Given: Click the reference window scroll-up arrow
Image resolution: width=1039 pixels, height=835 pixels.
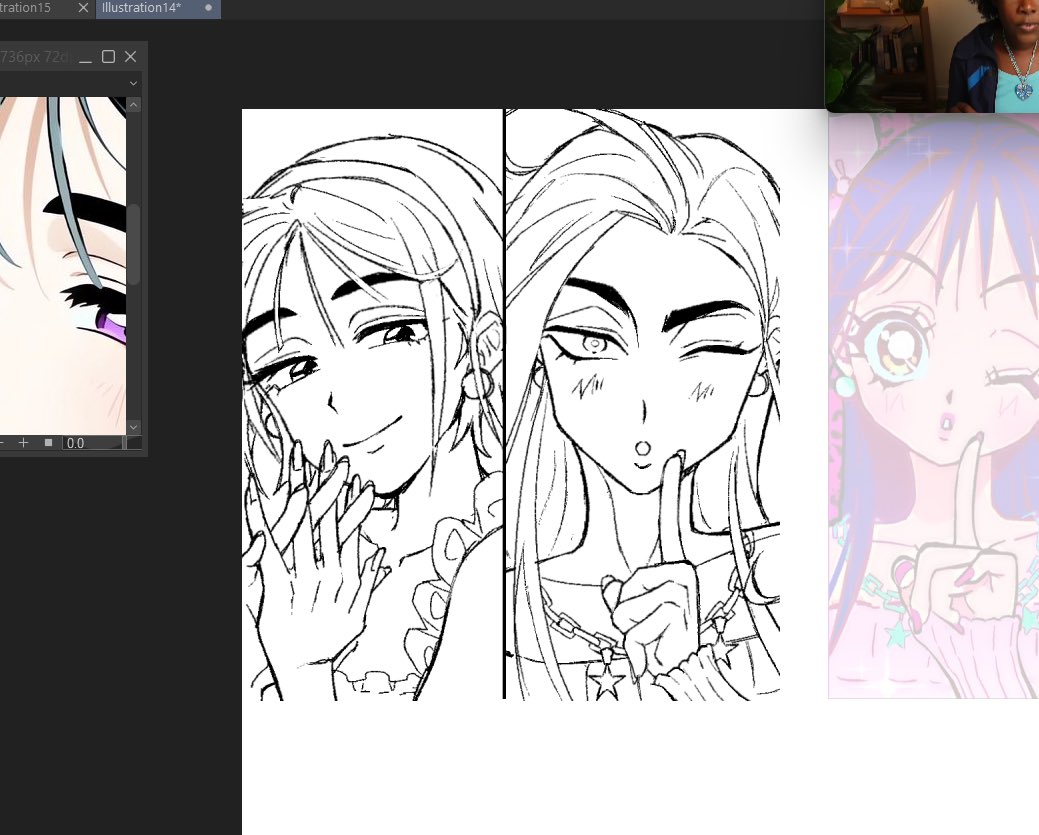Looking at the screenshot, I should click(x=134, y=105).
